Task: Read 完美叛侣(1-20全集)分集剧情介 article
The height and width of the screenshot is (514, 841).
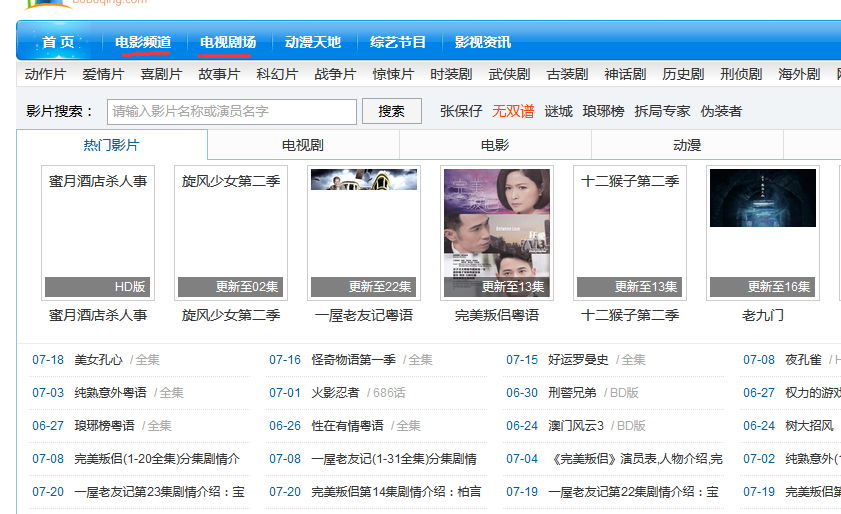Action: [157, 459]
